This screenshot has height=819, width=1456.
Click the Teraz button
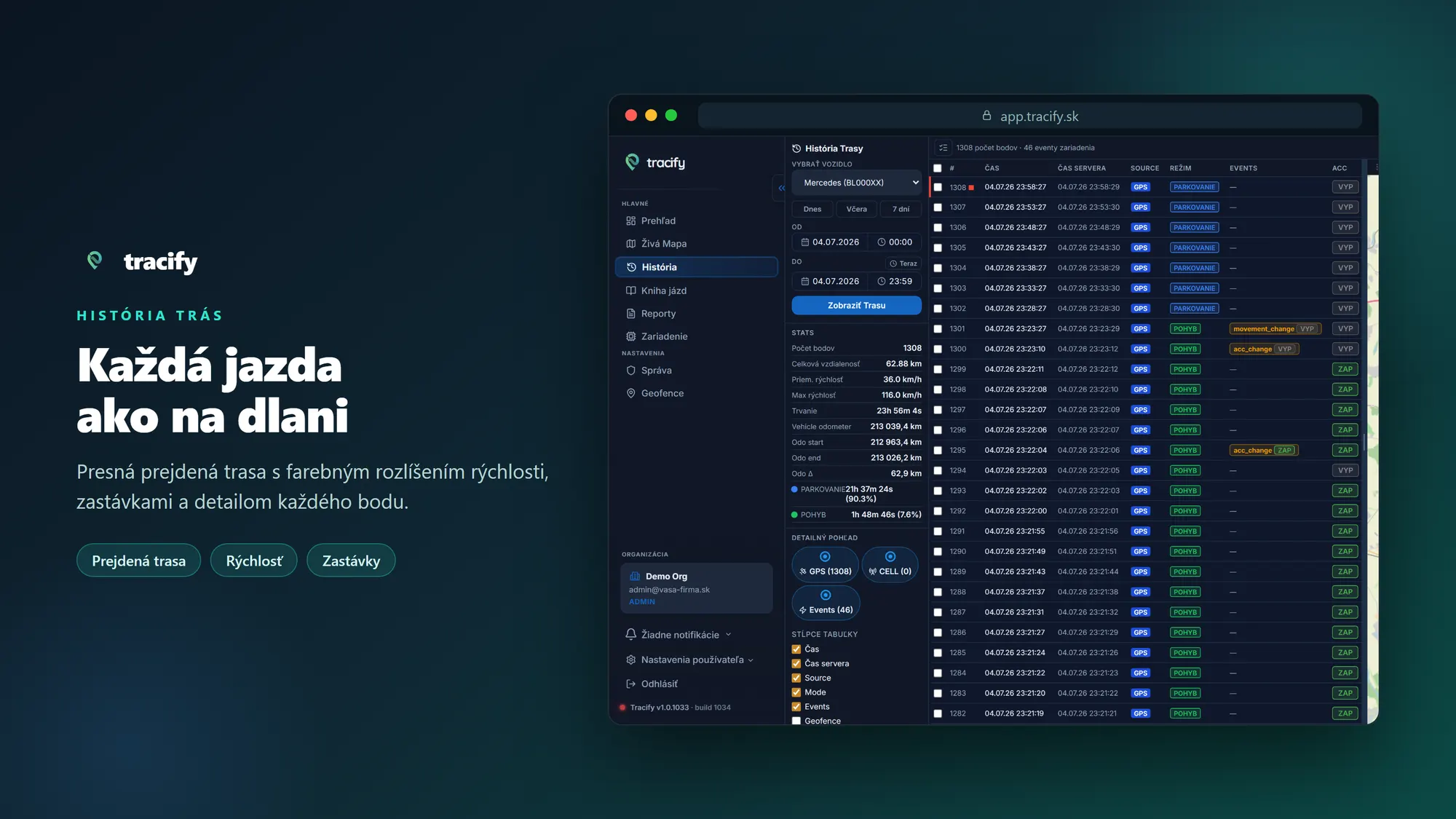(x=903, y=264)
